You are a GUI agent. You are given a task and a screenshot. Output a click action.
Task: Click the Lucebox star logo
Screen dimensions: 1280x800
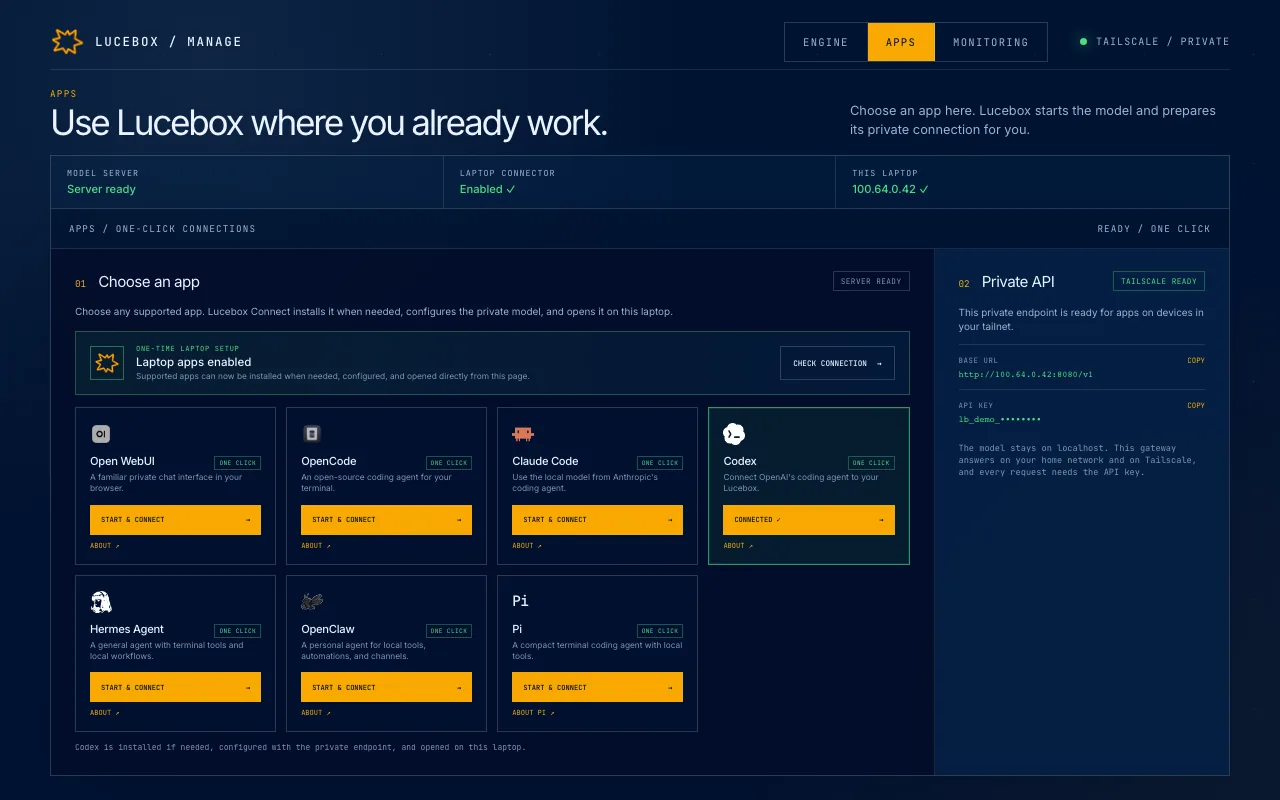pyautogui.click(x=67, y=42)
